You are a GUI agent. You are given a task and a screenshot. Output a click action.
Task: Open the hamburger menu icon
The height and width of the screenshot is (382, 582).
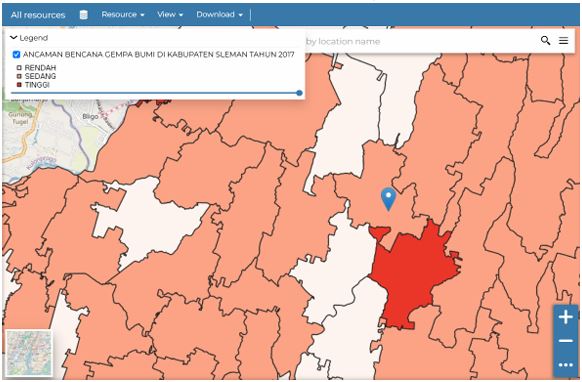(x=563, y=40)
